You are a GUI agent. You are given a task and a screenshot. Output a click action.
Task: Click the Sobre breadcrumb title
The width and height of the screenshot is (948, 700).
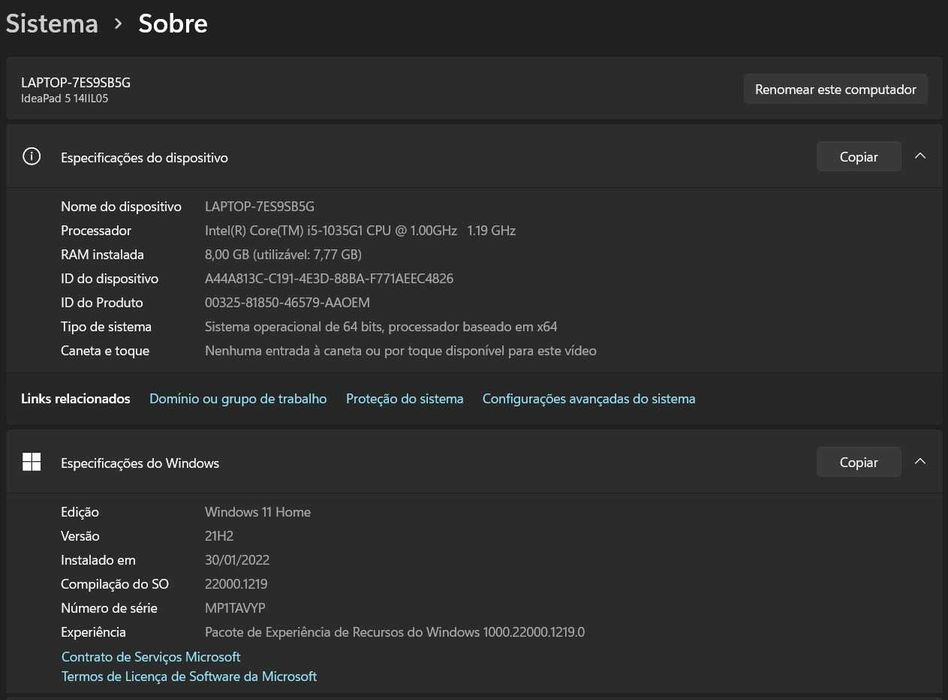173,24
